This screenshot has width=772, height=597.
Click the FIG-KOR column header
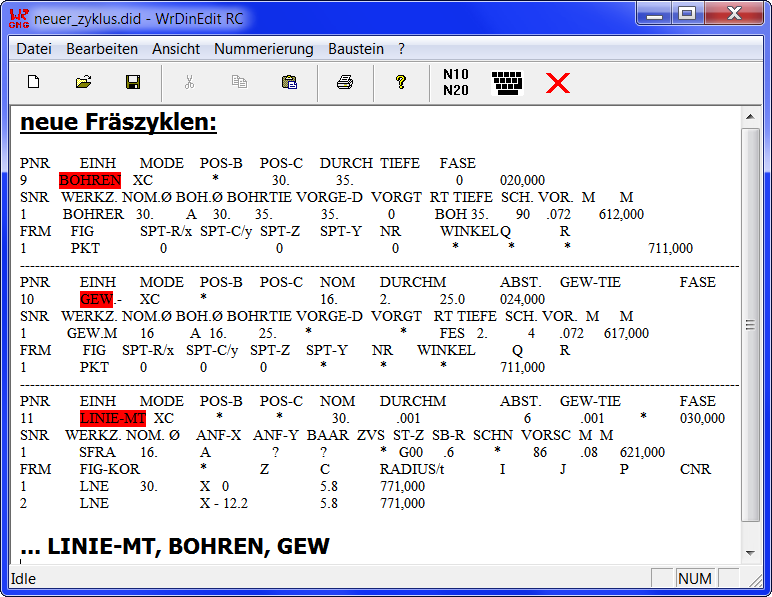[x=110, y=470]
